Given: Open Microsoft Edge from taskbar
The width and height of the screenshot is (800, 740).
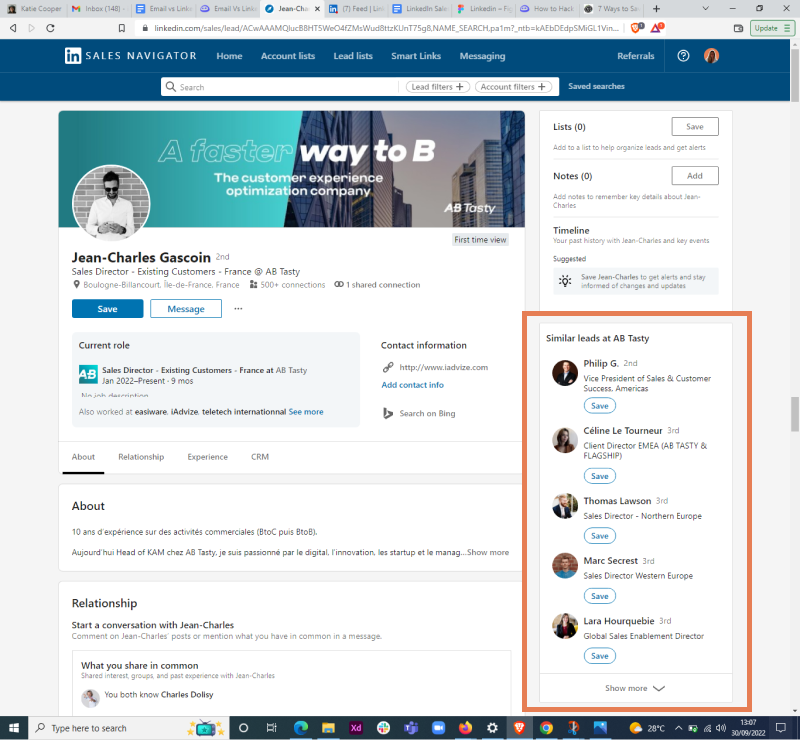Looking at the screenshot, I should (x=301, y=728).
